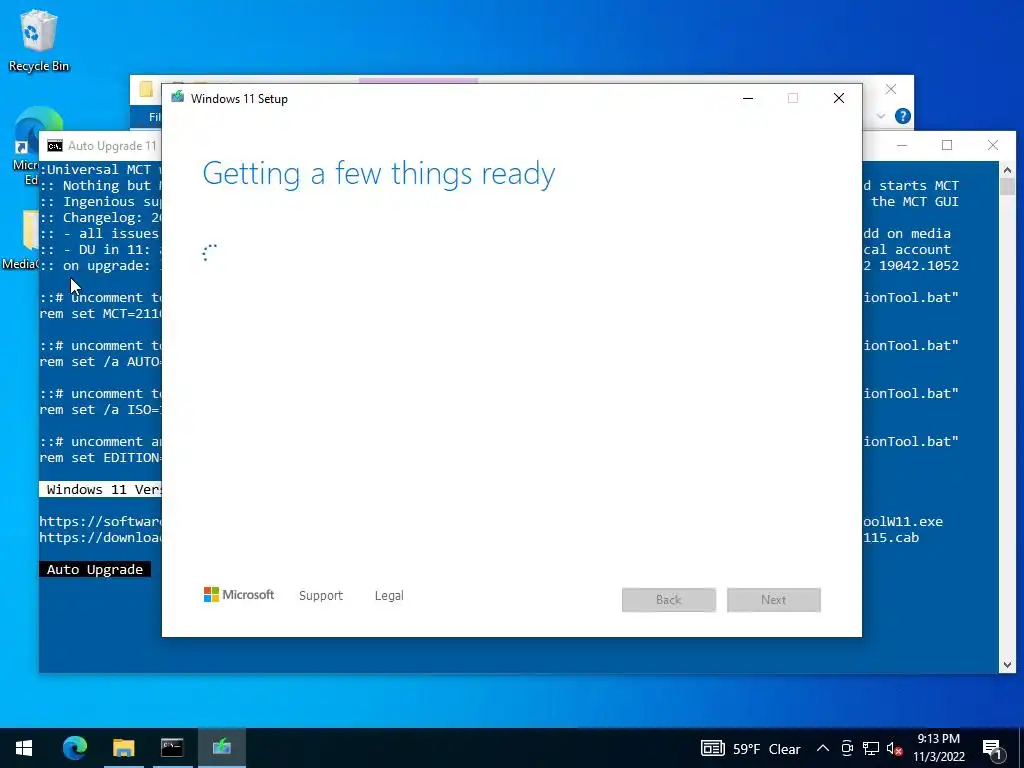Show hidden system tray icons
The image size is (1024, 768).
coord(823,748)
